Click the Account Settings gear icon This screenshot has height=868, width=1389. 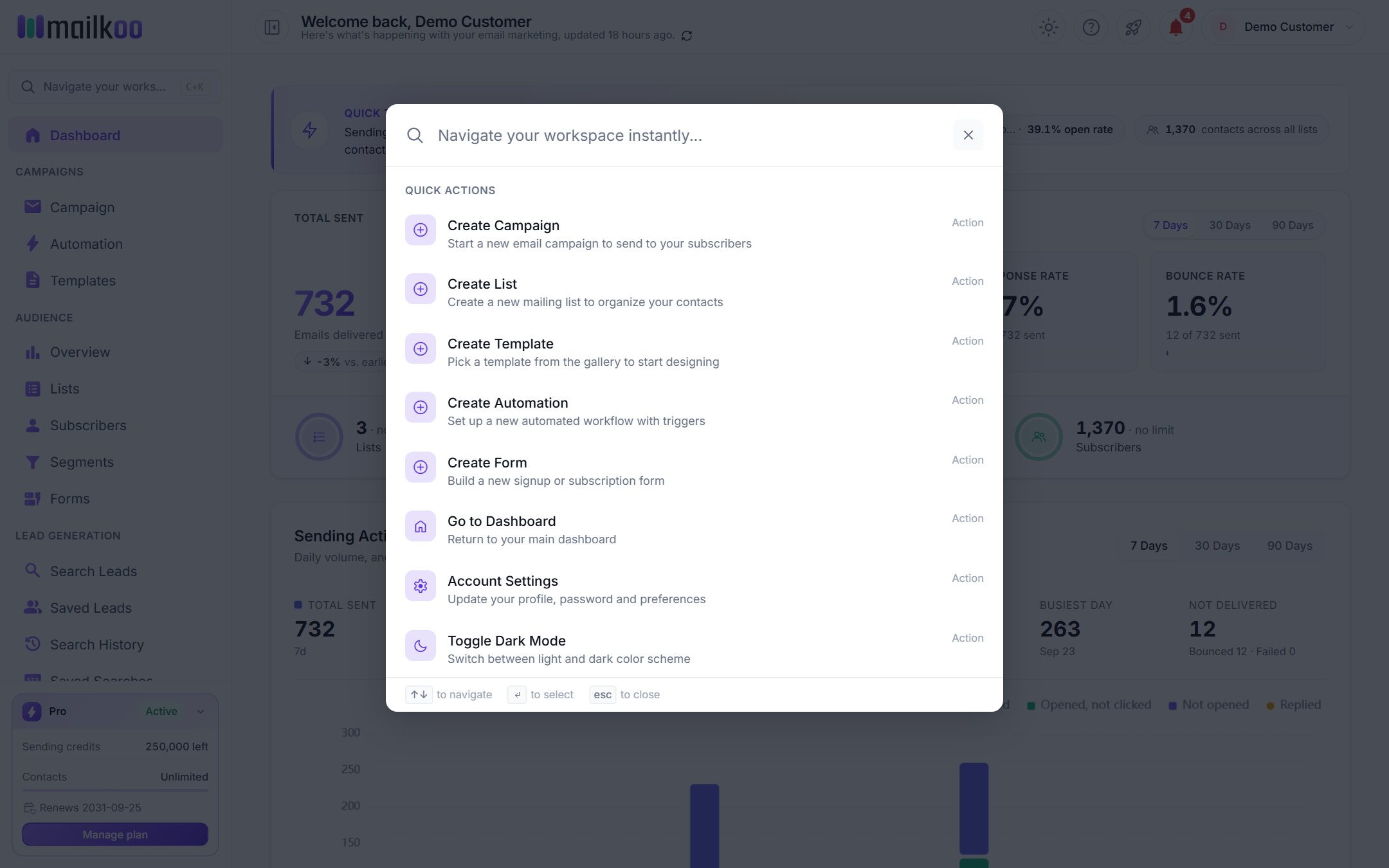coord(421,586)
